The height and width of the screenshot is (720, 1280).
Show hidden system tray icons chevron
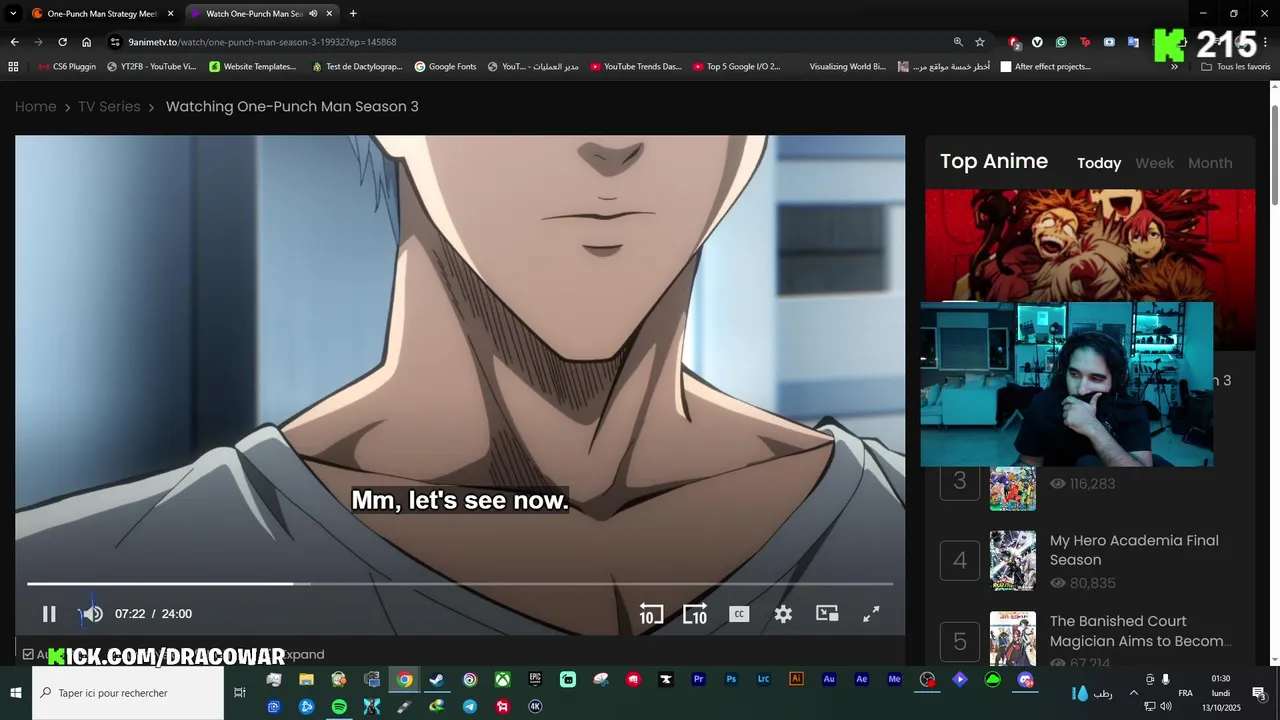pos(1133,692)
